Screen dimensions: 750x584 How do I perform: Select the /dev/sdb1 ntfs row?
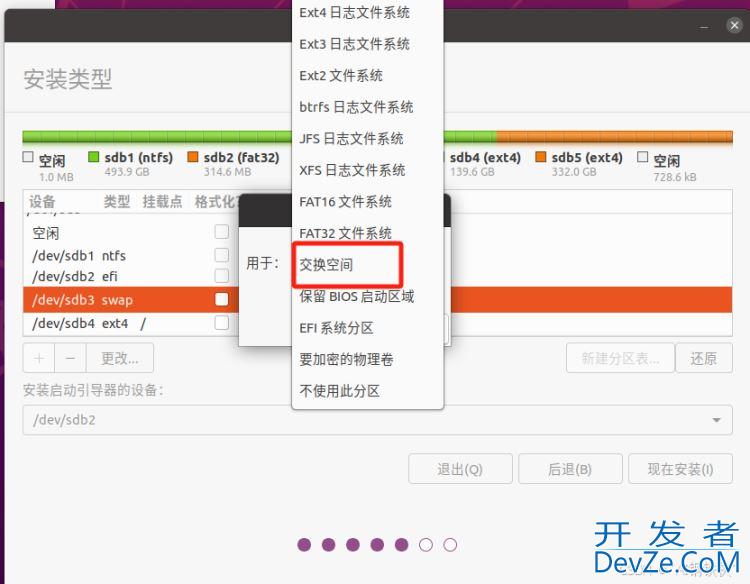131,255
